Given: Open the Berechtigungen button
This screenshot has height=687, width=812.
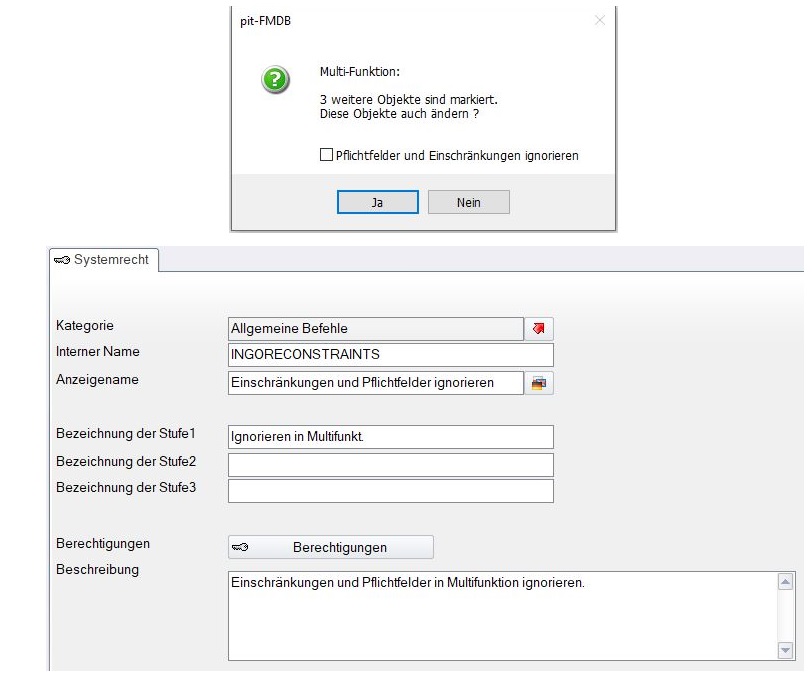Looking at the screenshot, I should pyautogui.click(x=331, y=547).
